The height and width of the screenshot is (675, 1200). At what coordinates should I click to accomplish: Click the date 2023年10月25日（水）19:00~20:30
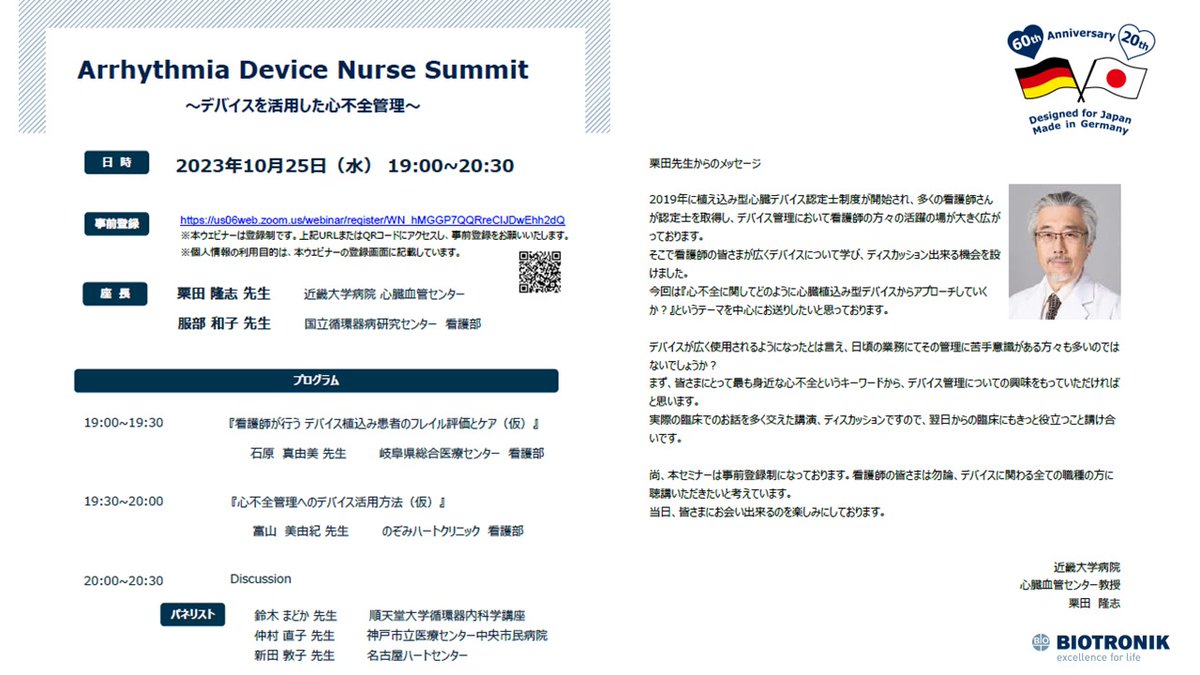(x=345, y=165)
